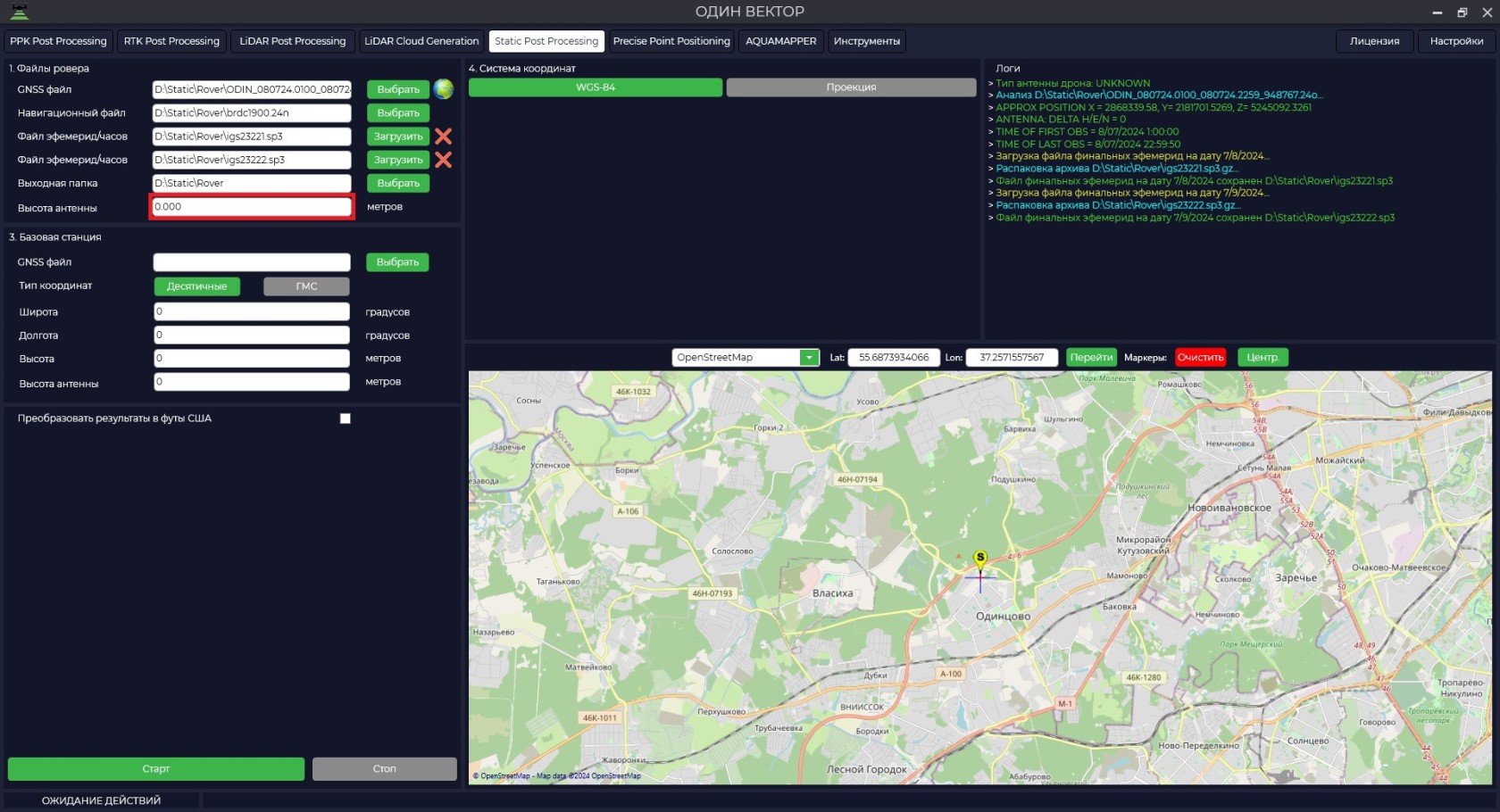Click the rover antenna height field
Screen dimensions: 1500x812
coord(252,207)
